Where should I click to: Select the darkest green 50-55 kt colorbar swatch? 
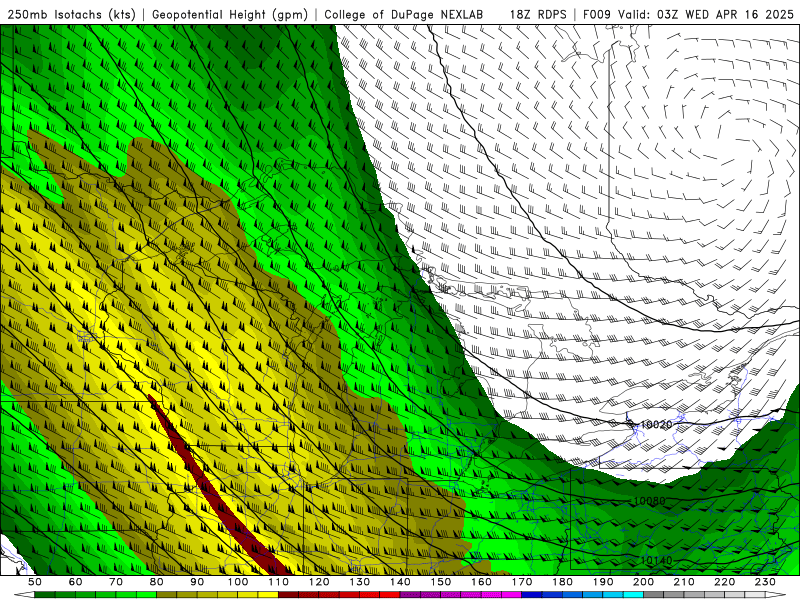click(x=44, y=595)
